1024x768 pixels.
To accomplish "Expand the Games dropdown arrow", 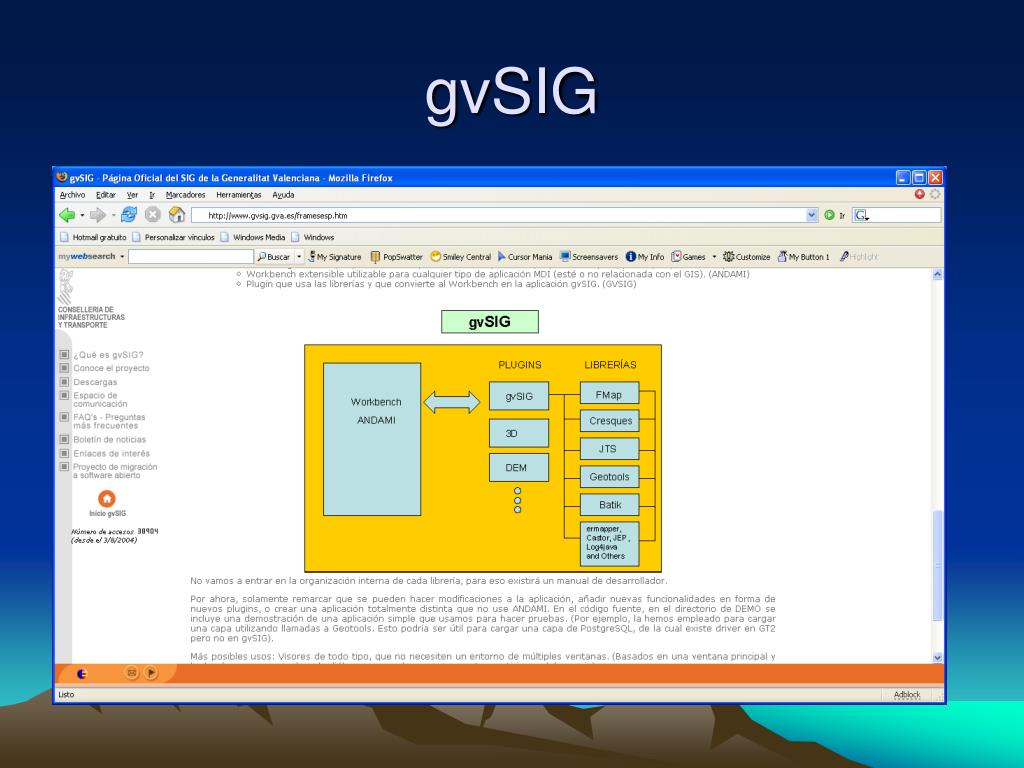I will (714, 257).
